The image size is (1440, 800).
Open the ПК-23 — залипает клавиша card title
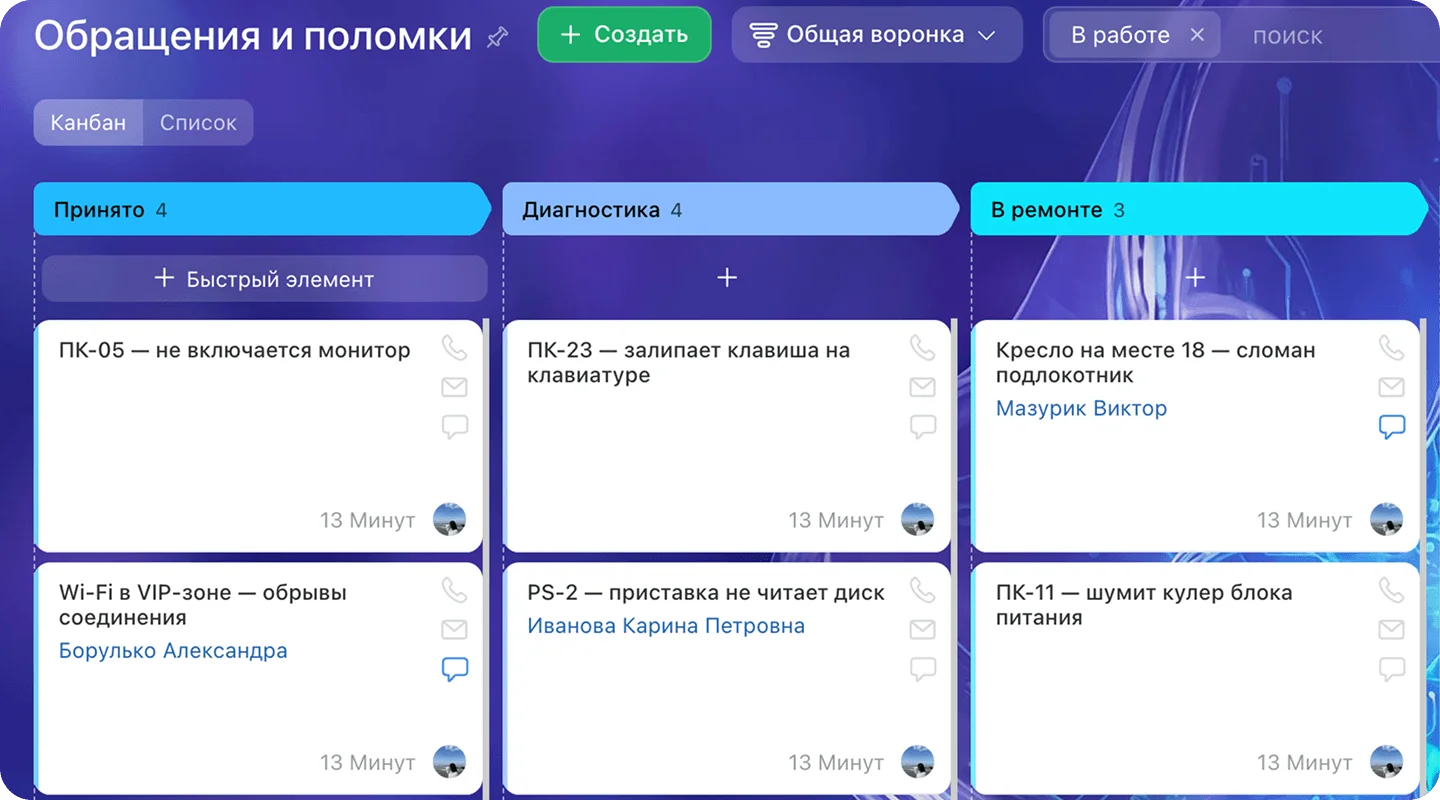(689, 363)
